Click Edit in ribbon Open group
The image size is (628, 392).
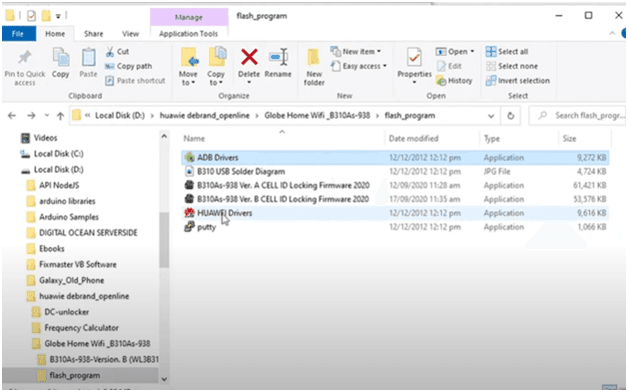pos(449,66)
